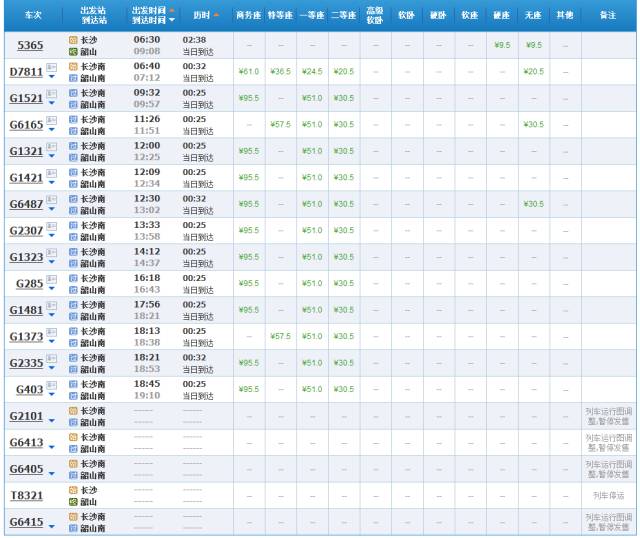Click the 18:45 departure time of G403
Viewport: 640px width, 538px height.
[147, 384]
